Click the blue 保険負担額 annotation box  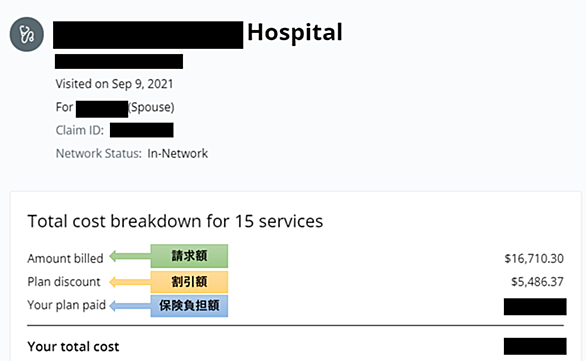[x=189, y=306]
